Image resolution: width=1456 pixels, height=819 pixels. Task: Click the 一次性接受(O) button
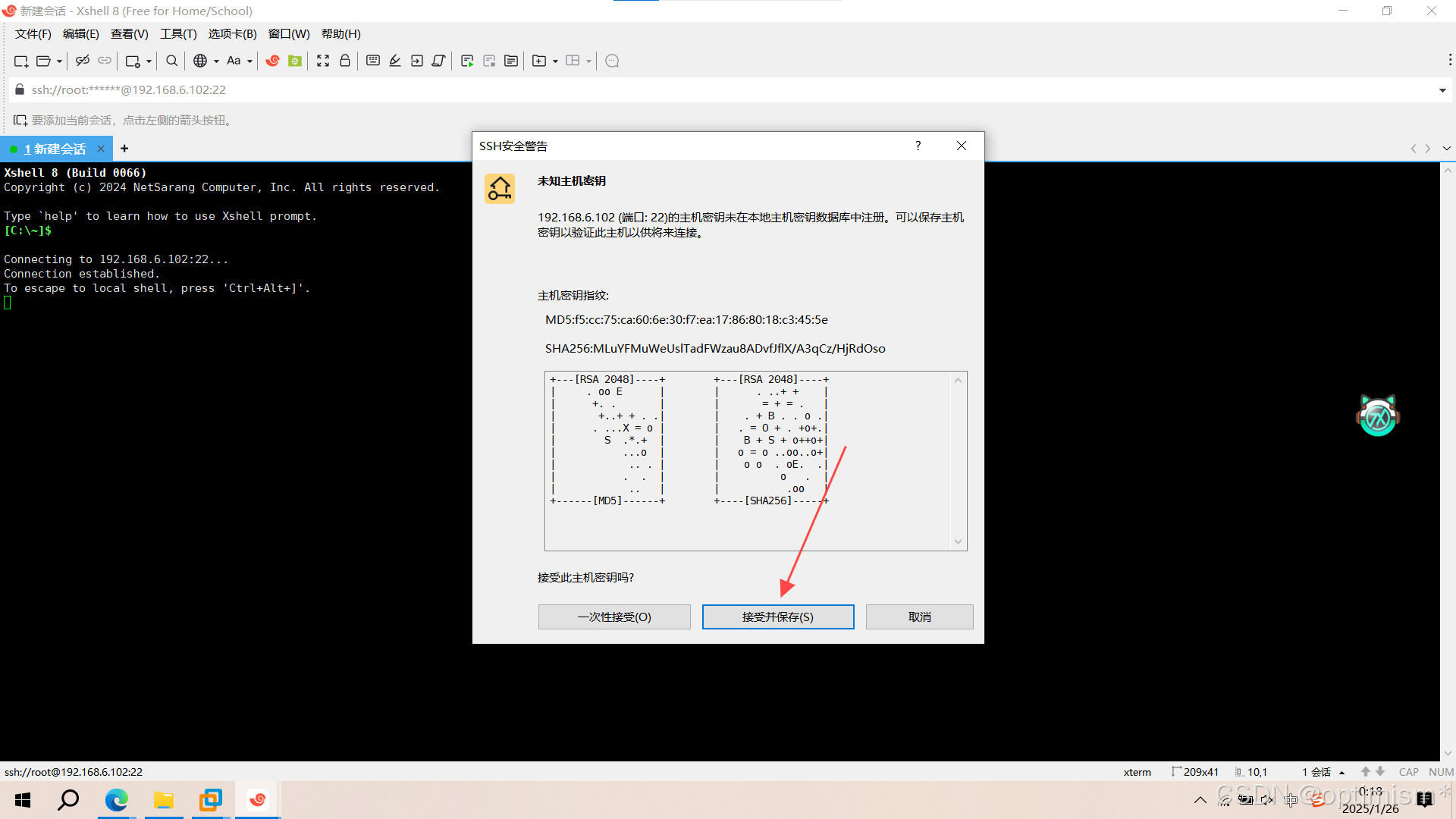(614, 617)
